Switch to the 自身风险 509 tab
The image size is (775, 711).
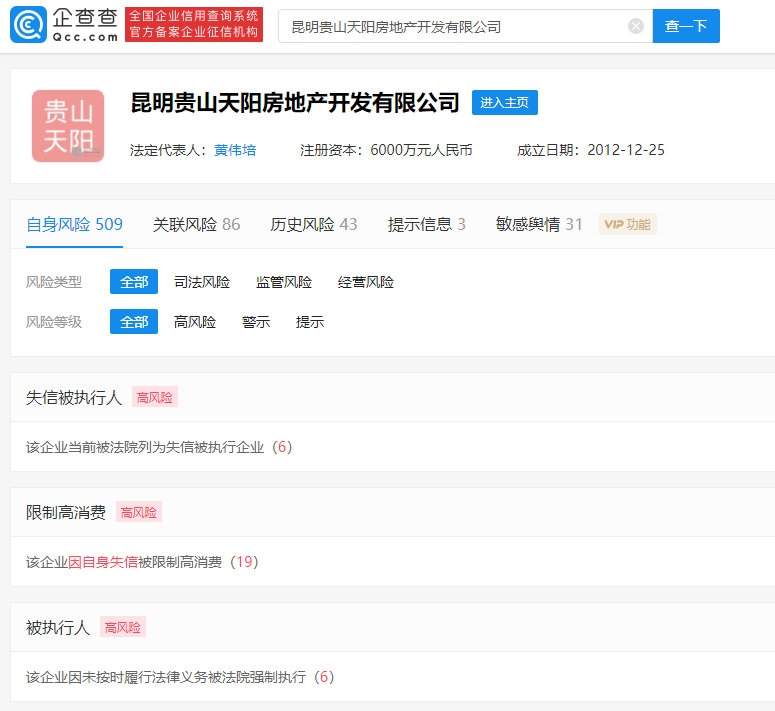pos(74,224)
